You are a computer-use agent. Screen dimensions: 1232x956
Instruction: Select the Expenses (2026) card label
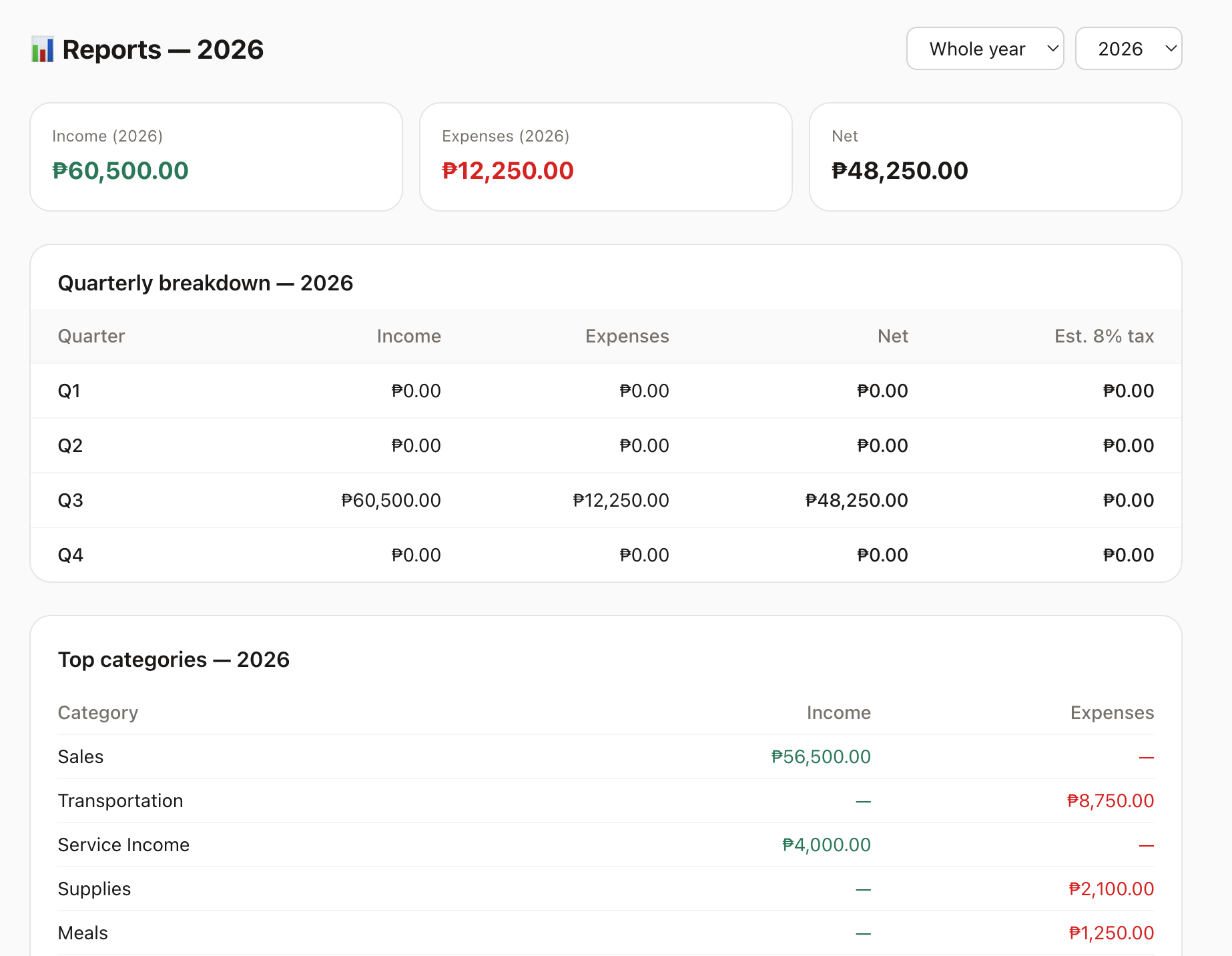tap(505, 136)
